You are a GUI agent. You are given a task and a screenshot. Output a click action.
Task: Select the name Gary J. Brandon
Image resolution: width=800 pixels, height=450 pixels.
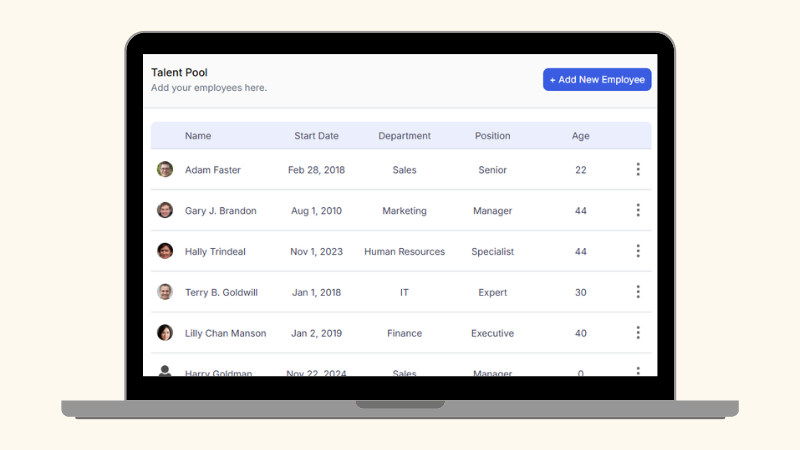pyautogui.click(x=221, y=211)
